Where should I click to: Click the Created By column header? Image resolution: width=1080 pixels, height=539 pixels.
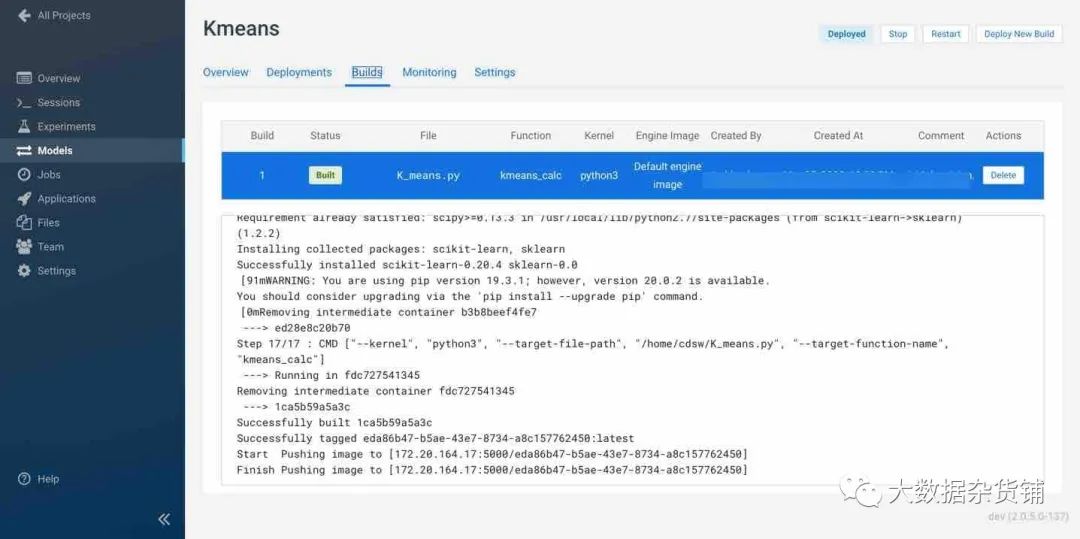(x=736, y=136)
